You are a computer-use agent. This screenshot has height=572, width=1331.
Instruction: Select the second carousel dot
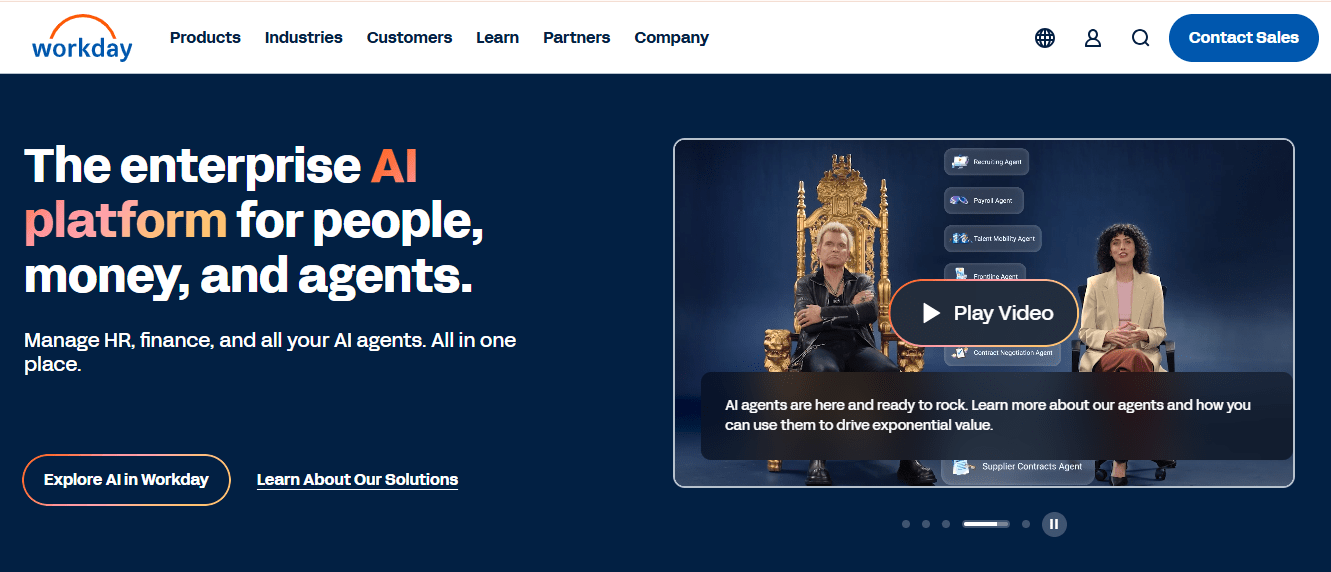[x=926, y=524]
